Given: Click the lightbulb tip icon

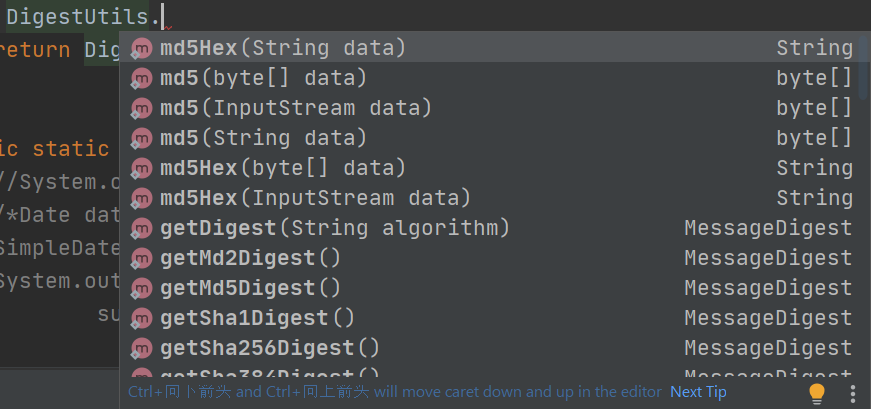Looking at the screenshot, I should tap(817, 393).
